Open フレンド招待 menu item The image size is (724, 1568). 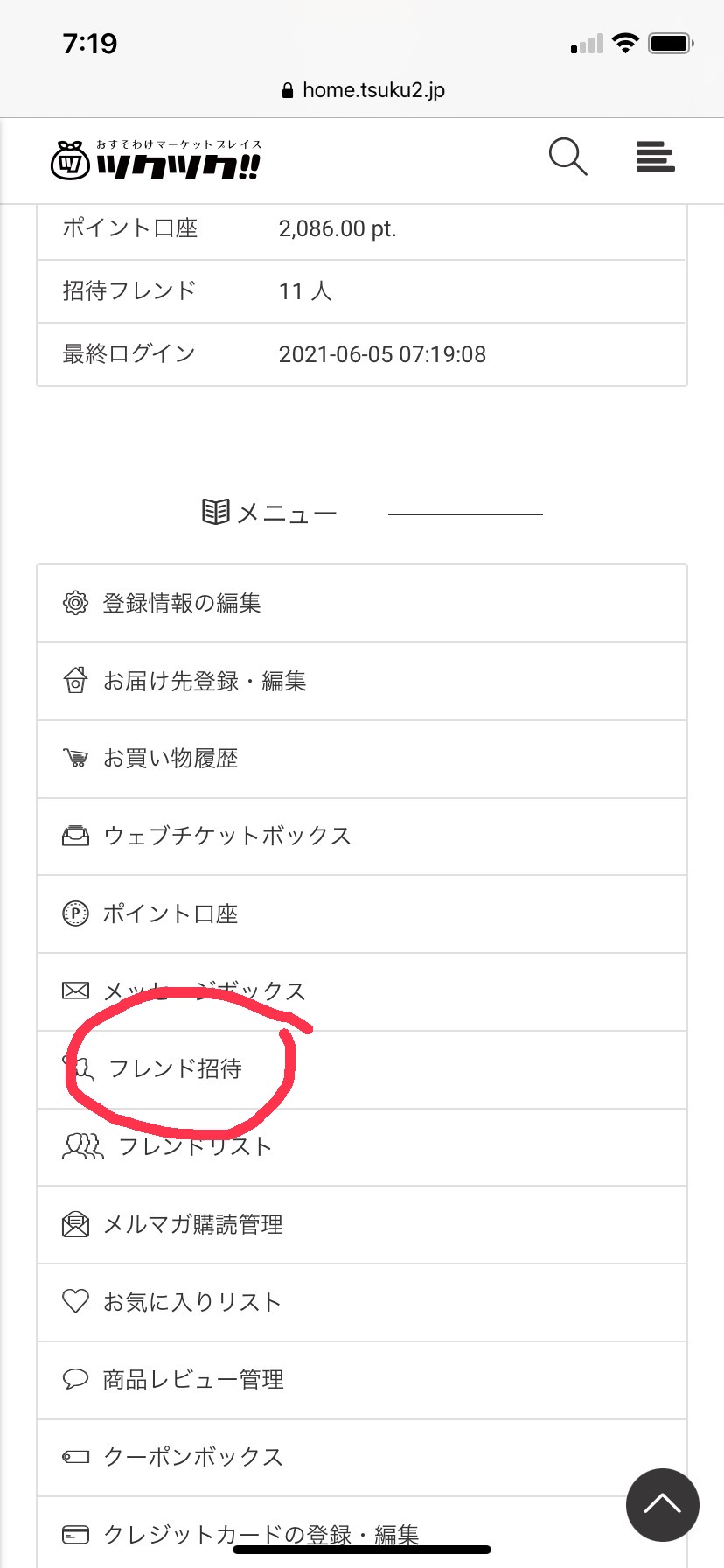click(175, 1068)
